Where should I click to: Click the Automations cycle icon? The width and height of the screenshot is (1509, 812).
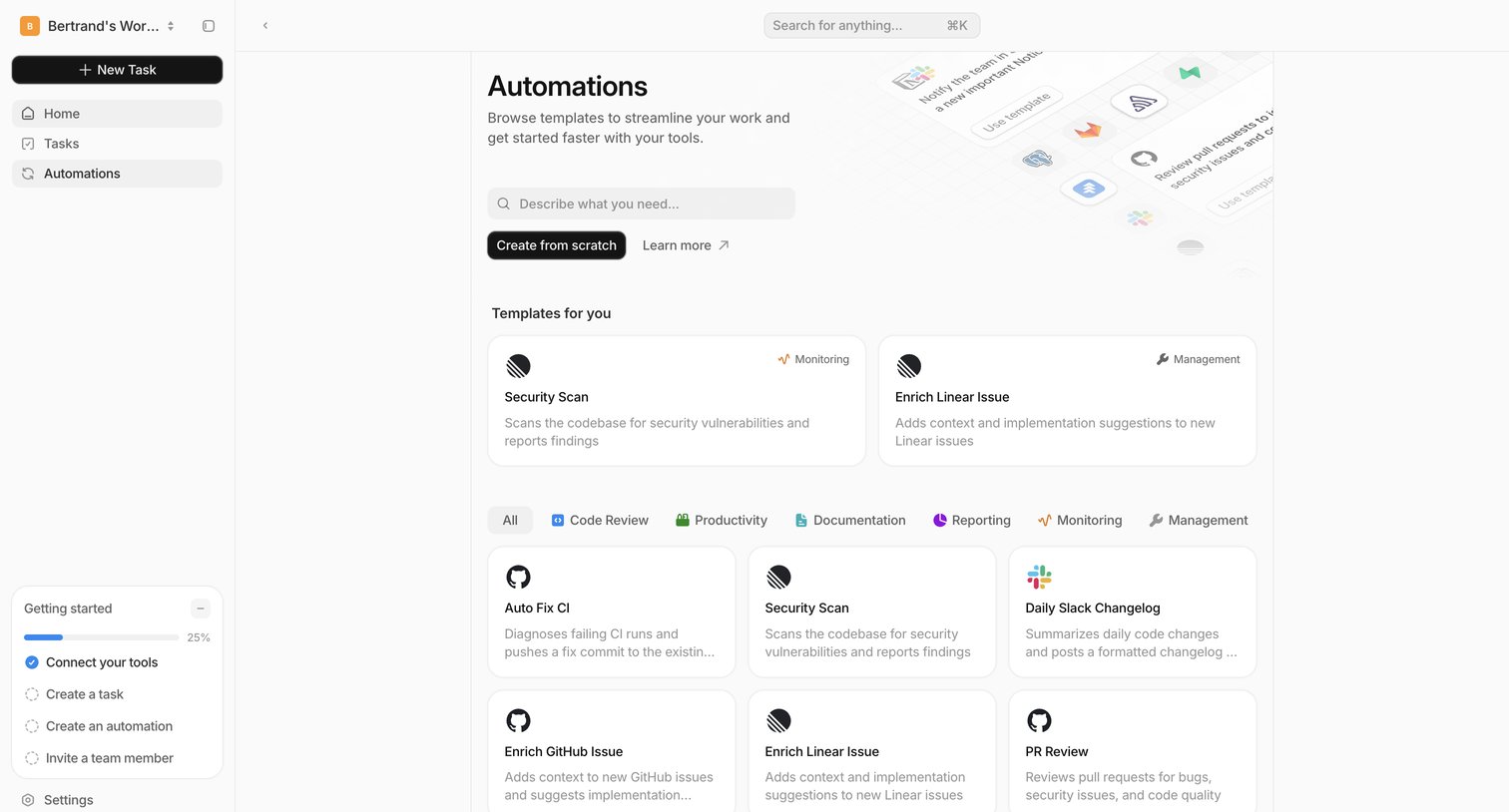28,174
